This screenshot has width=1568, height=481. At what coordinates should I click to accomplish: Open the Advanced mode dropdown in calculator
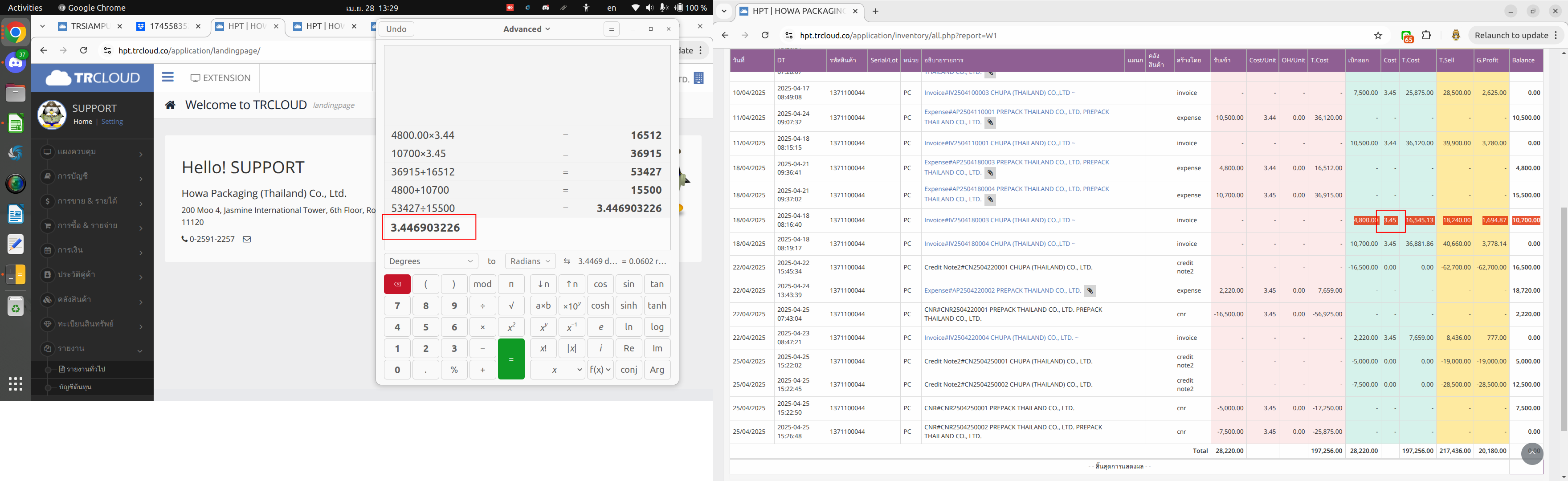point(527,29)
